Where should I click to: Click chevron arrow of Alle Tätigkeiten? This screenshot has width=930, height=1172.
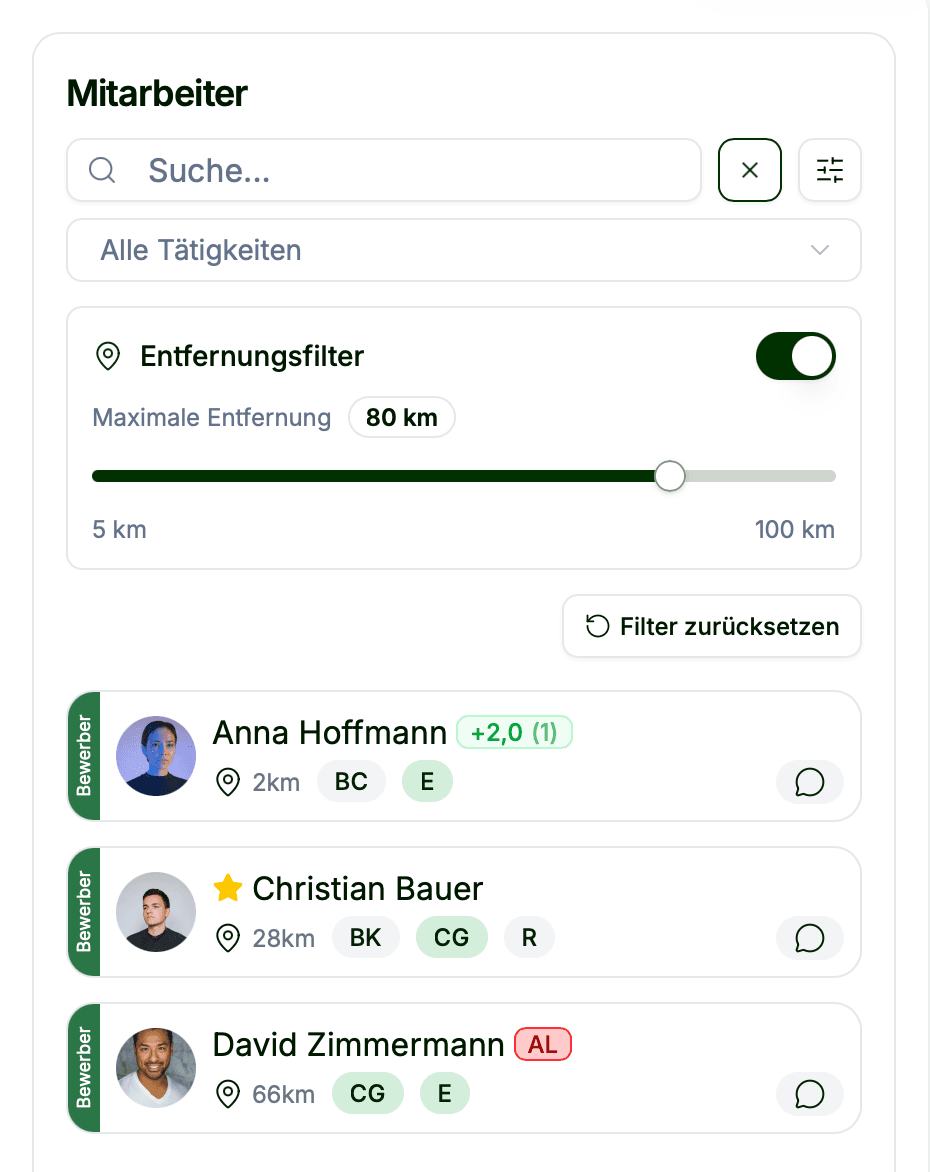pos(820,250)
